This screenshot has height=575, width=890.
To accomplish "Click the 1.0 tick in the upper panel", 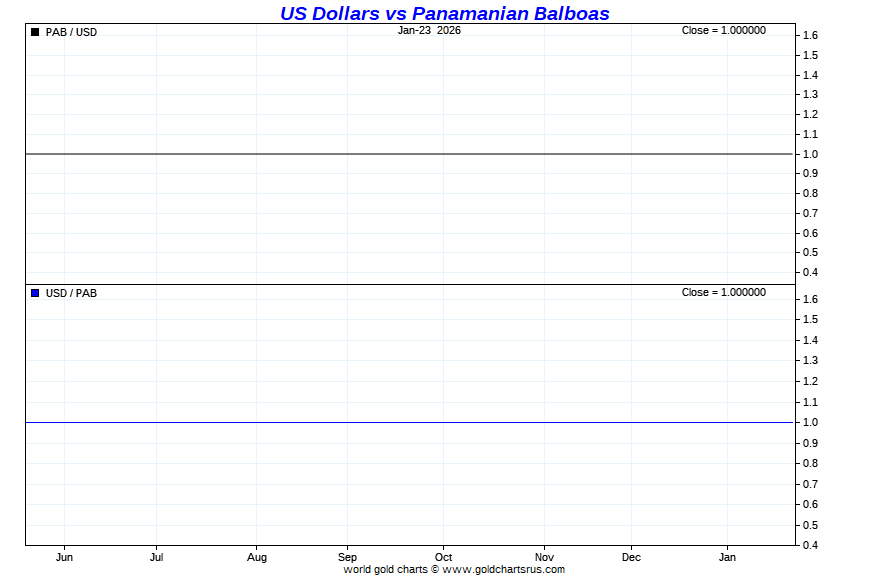I will click(x=811, y=154).
